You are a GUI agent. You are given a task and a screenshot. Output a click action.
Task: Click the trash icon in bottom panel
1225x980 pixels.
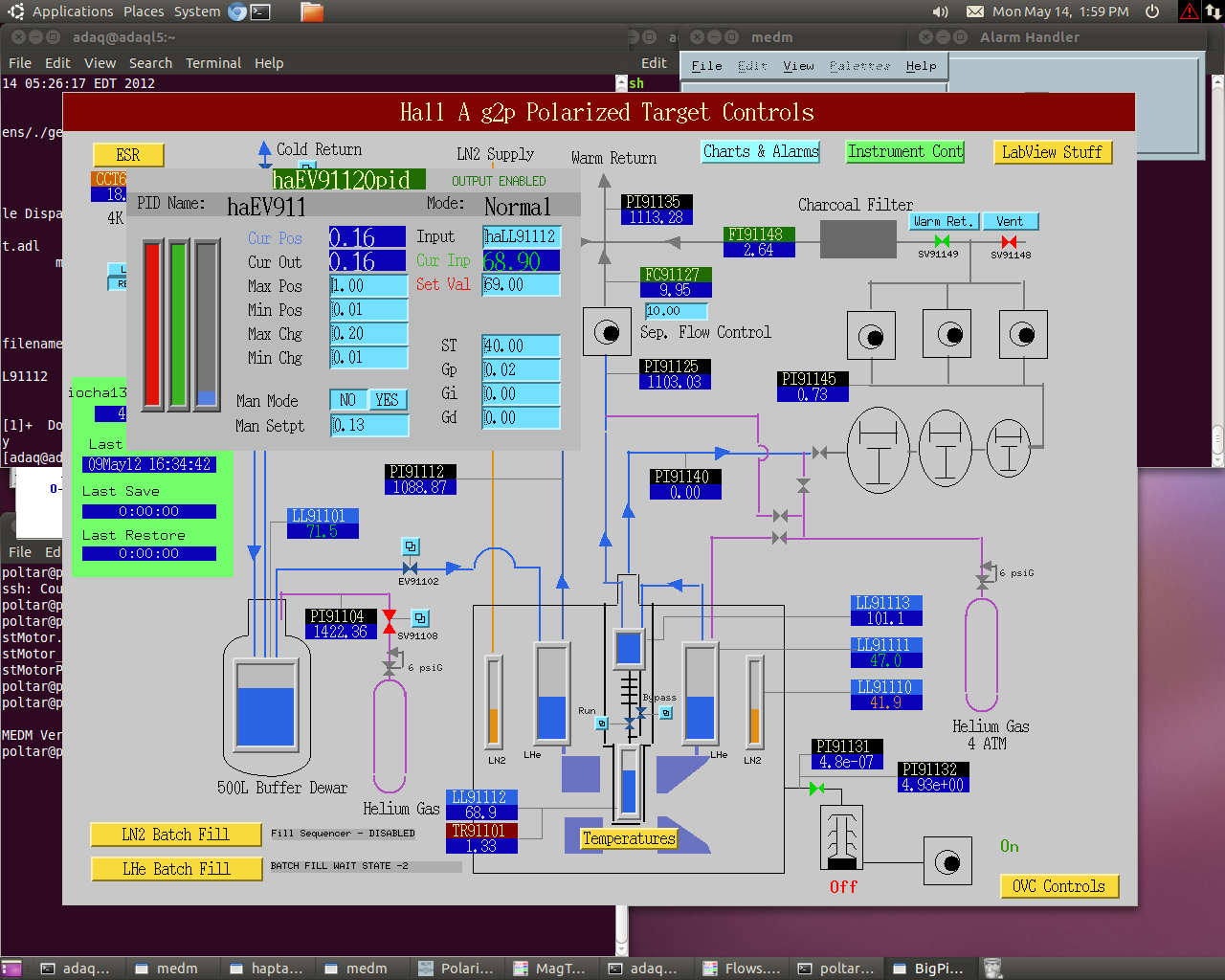(992, 969)
